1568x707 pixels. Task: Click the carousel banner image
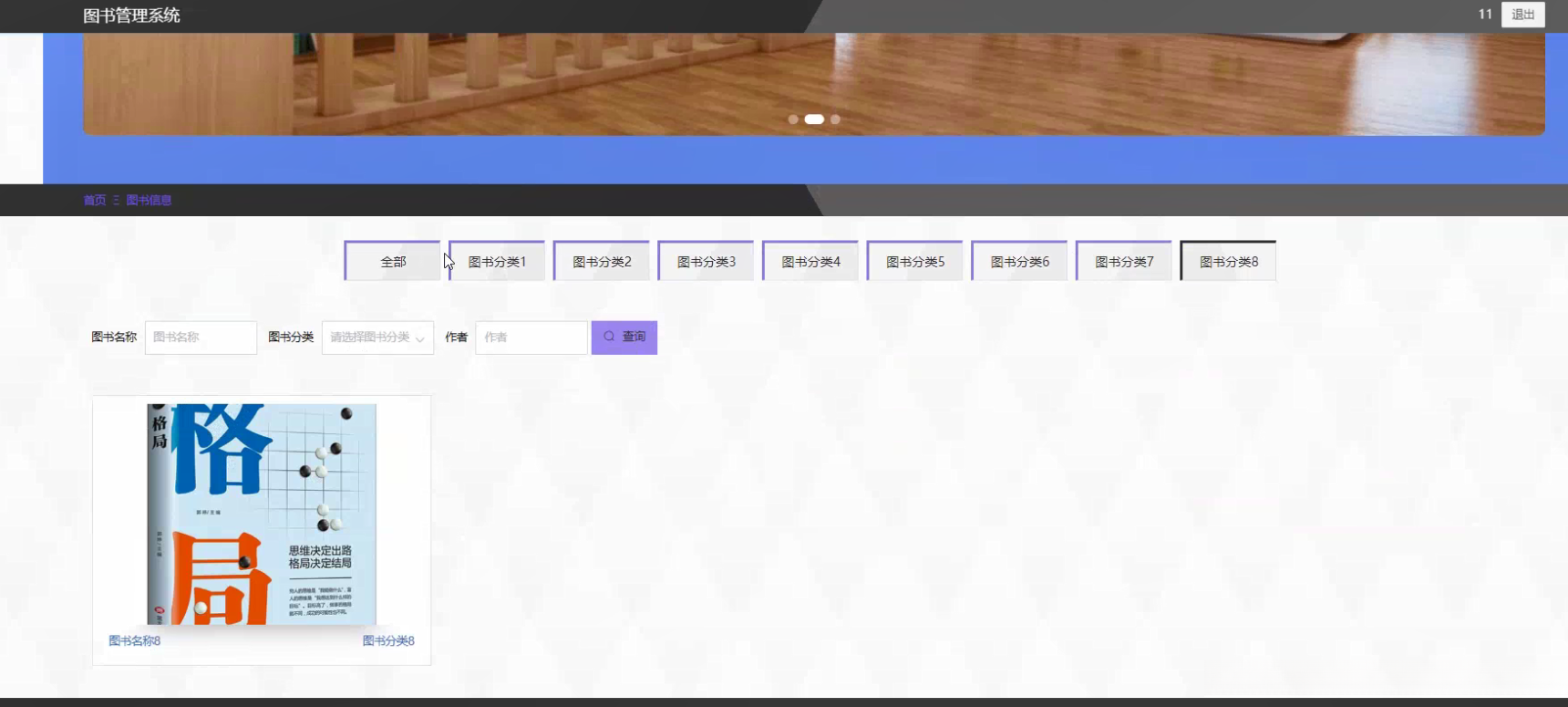pos(814,84)
